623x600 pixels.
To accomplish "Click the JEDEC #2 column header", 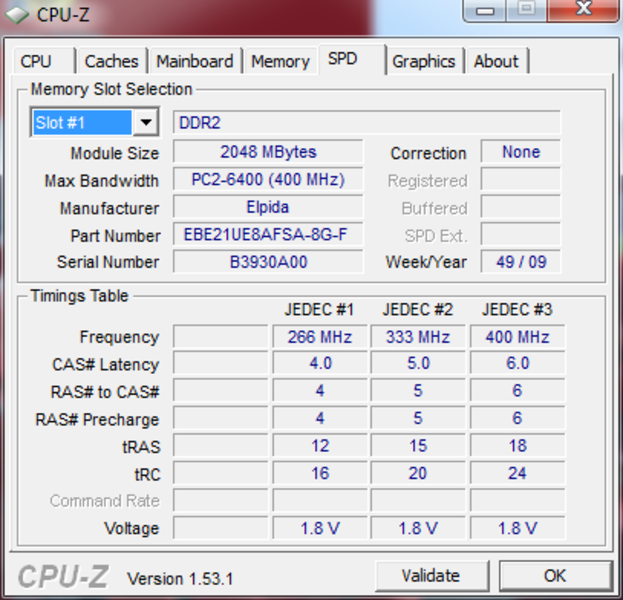I will pos(418,310).
